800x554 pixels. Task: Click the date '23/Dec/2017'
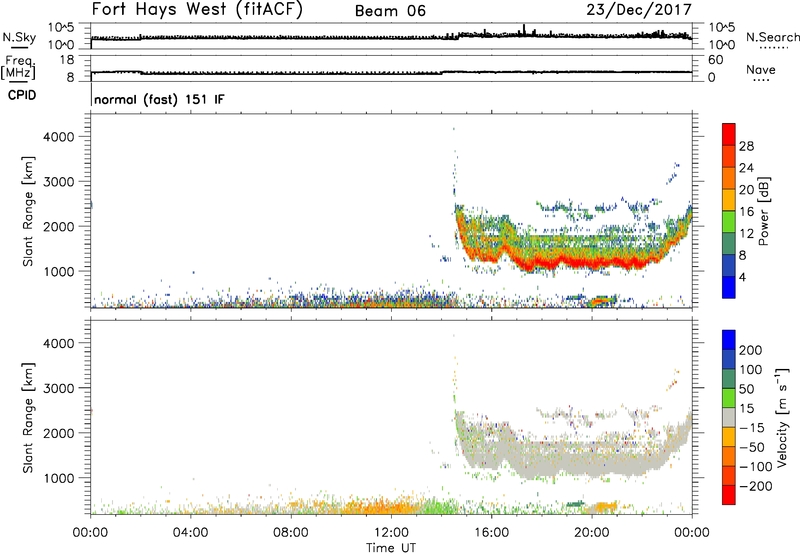(x=639, y=9)
